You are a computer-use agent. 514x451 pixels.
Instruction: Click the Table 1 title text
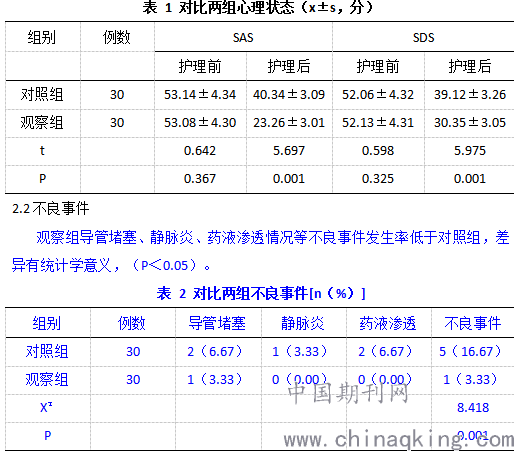(x=257, y=7)
